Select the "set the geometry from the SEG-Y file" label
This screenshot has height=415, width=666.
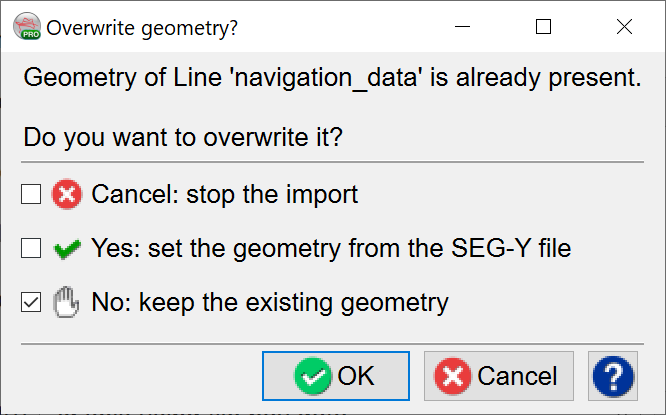[331, 248]
